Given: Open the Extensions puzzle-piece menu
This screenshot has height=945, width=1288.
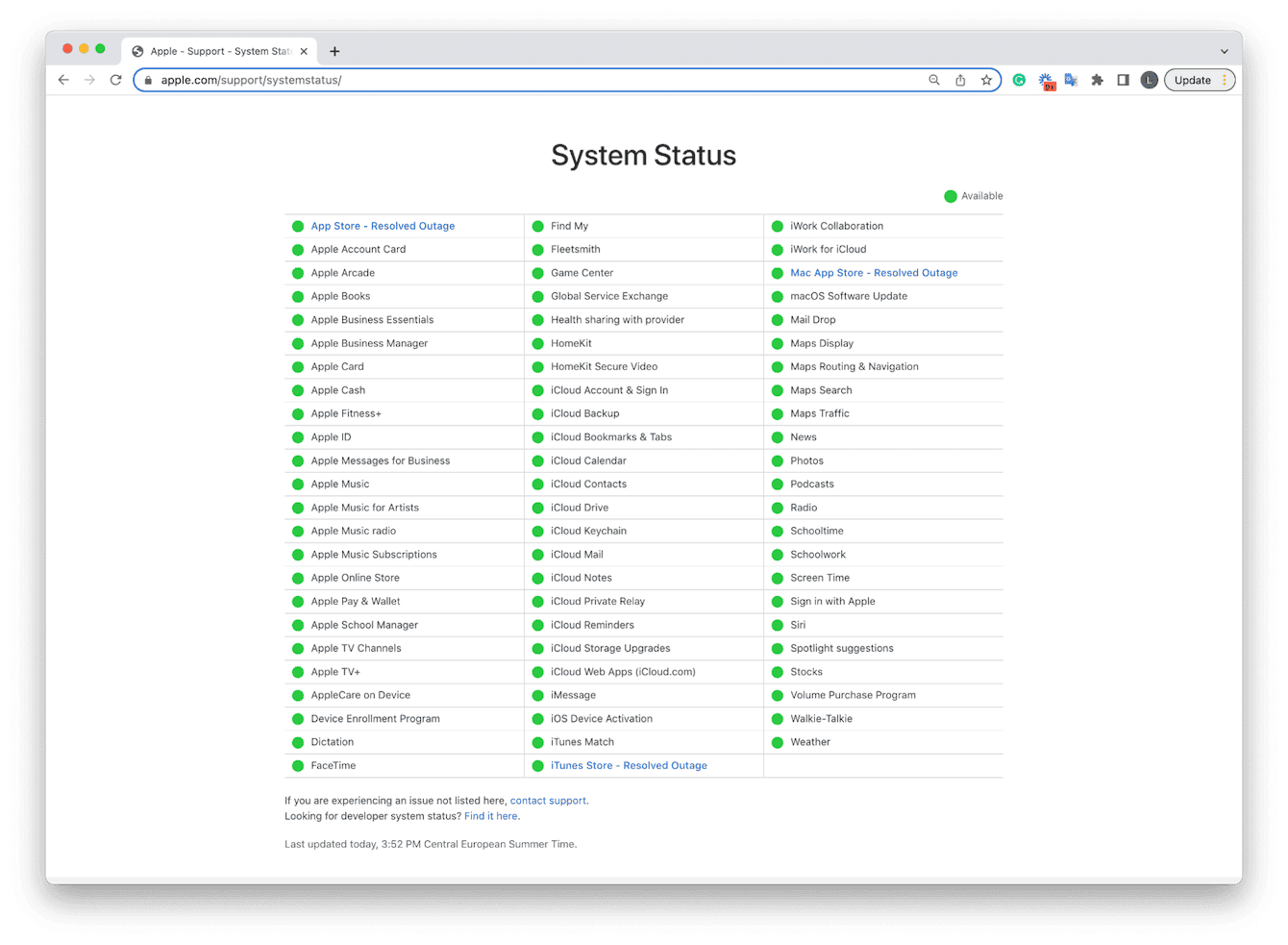Looking at the screenshot, I should click(1097, 81).
